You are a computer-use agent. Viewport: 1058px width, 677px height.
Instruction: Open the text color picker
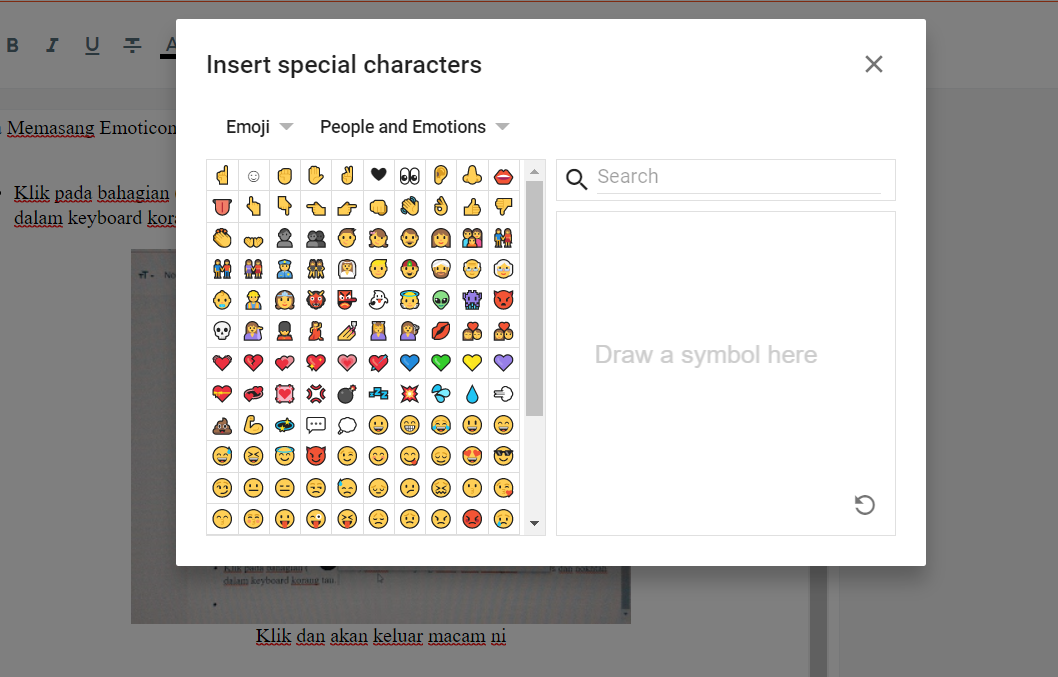click(169, 45)
